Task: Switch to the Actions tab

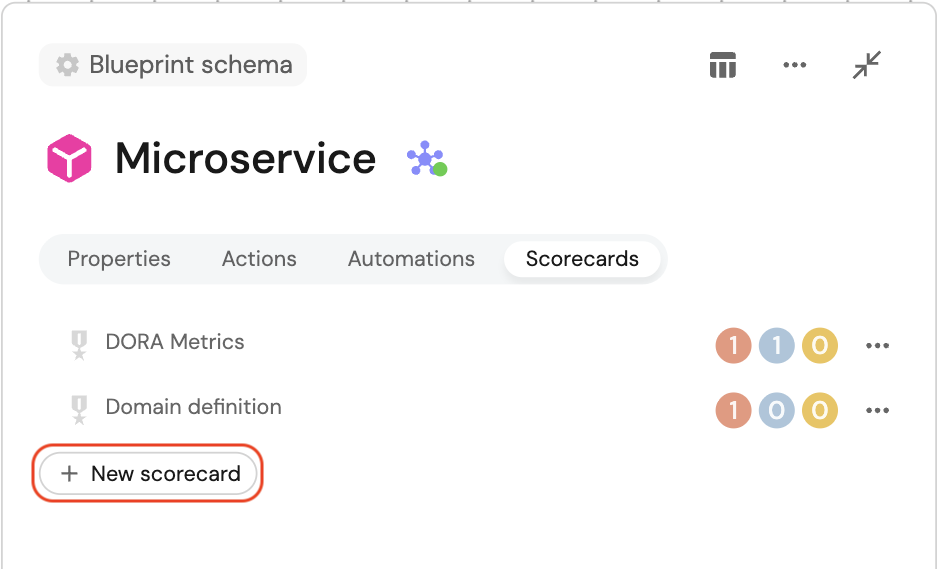Action: tap(259, 259)
